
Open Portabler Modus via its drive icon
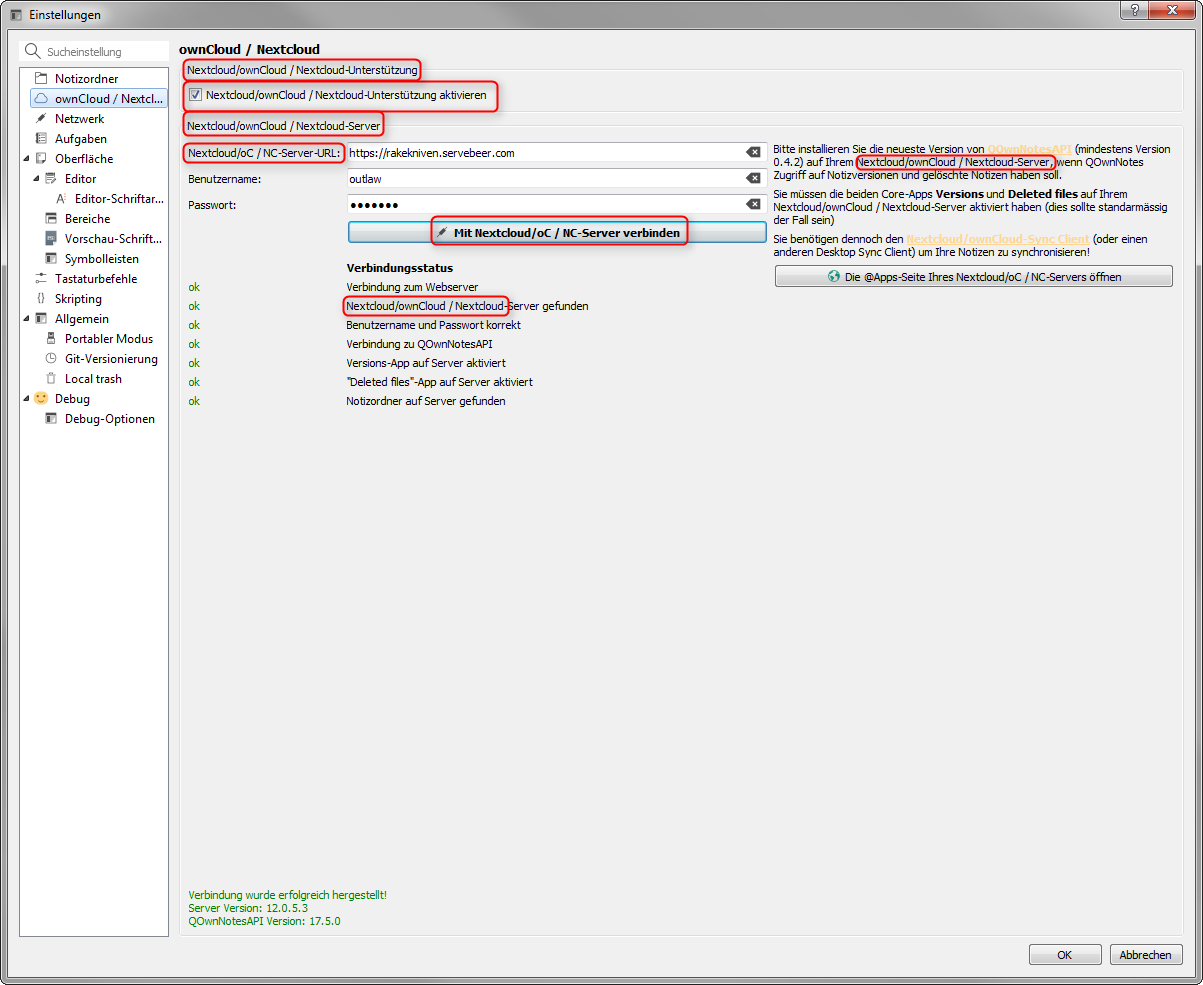(x=51, y=338)
